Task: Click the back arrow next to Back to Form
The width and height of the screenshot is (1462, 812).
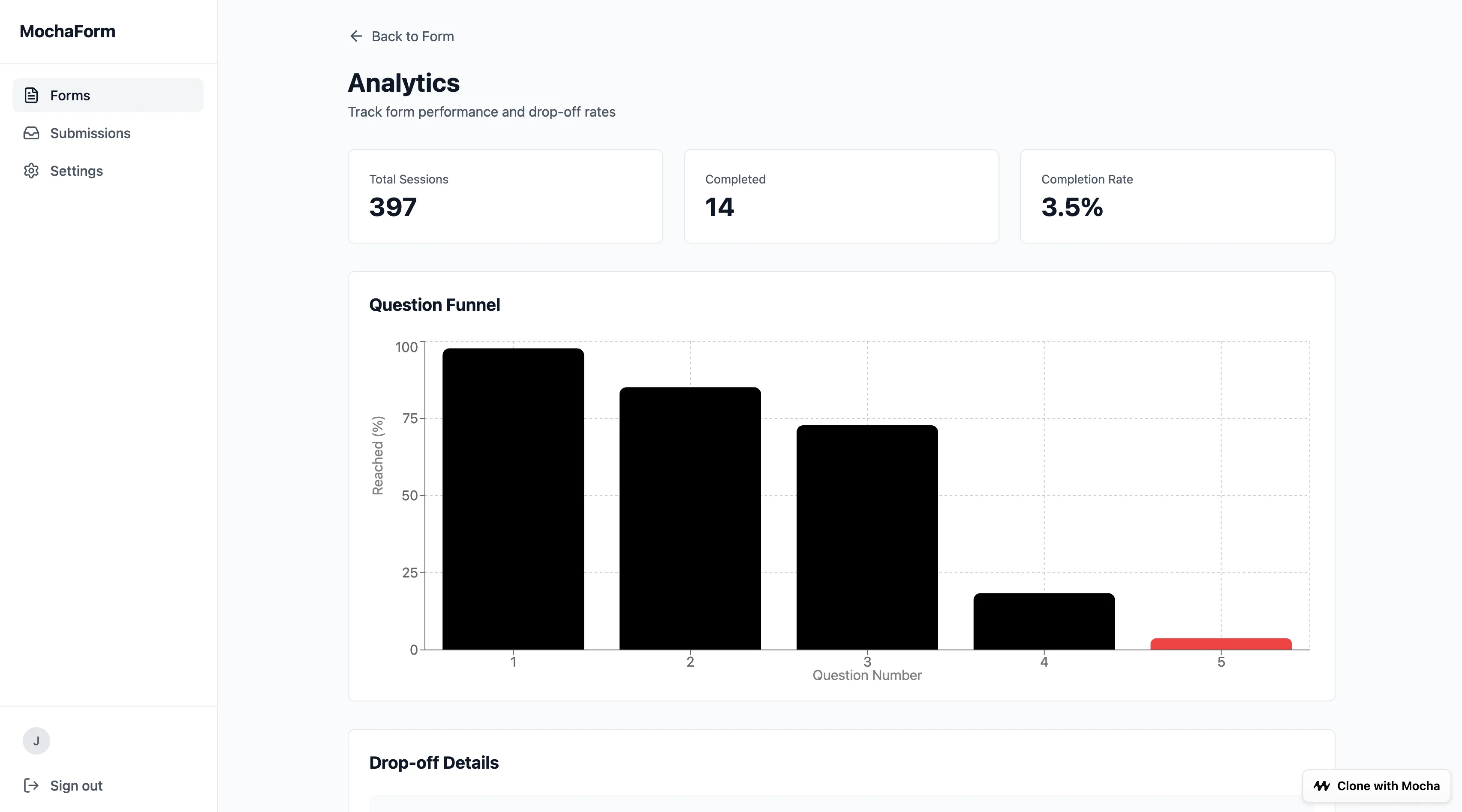Action: [356, 36]
